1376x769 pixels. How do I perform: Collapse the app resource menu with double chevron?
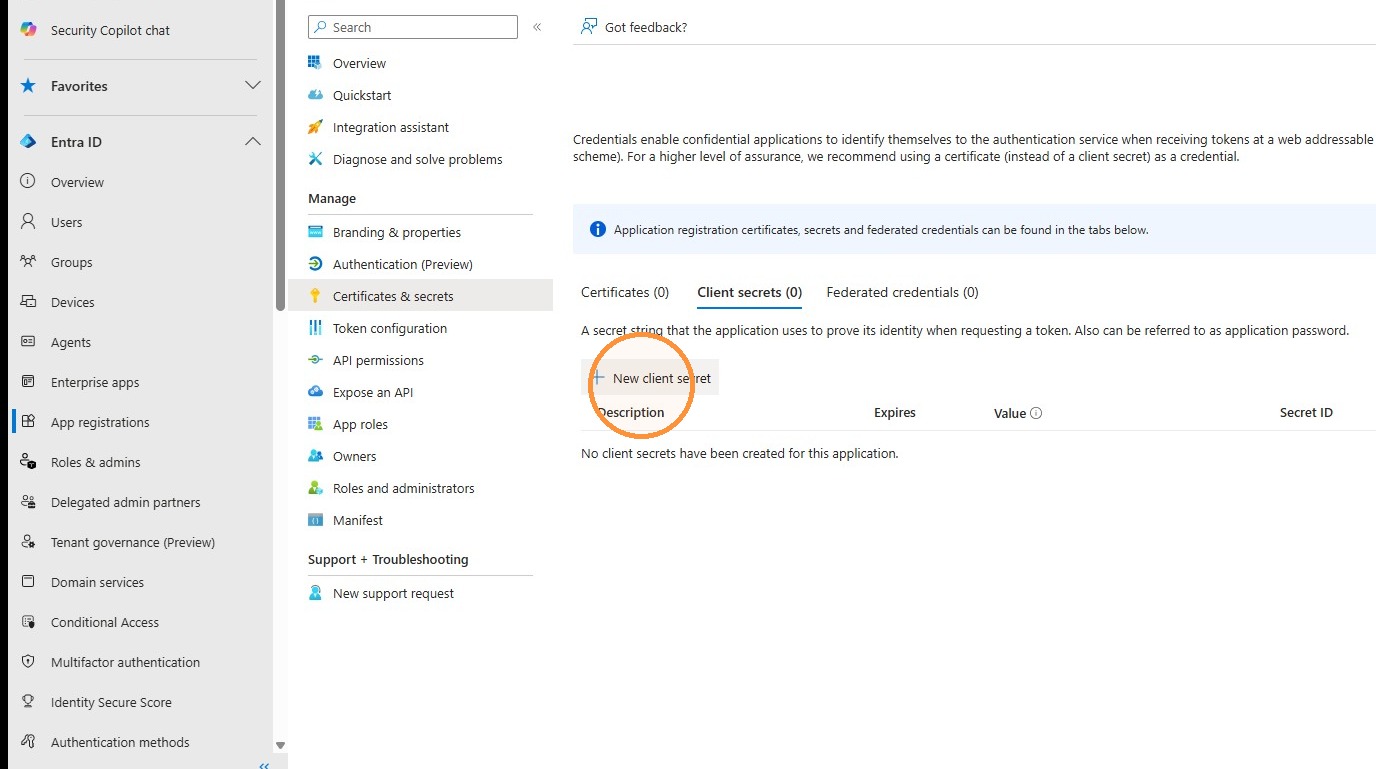point(537,27)
